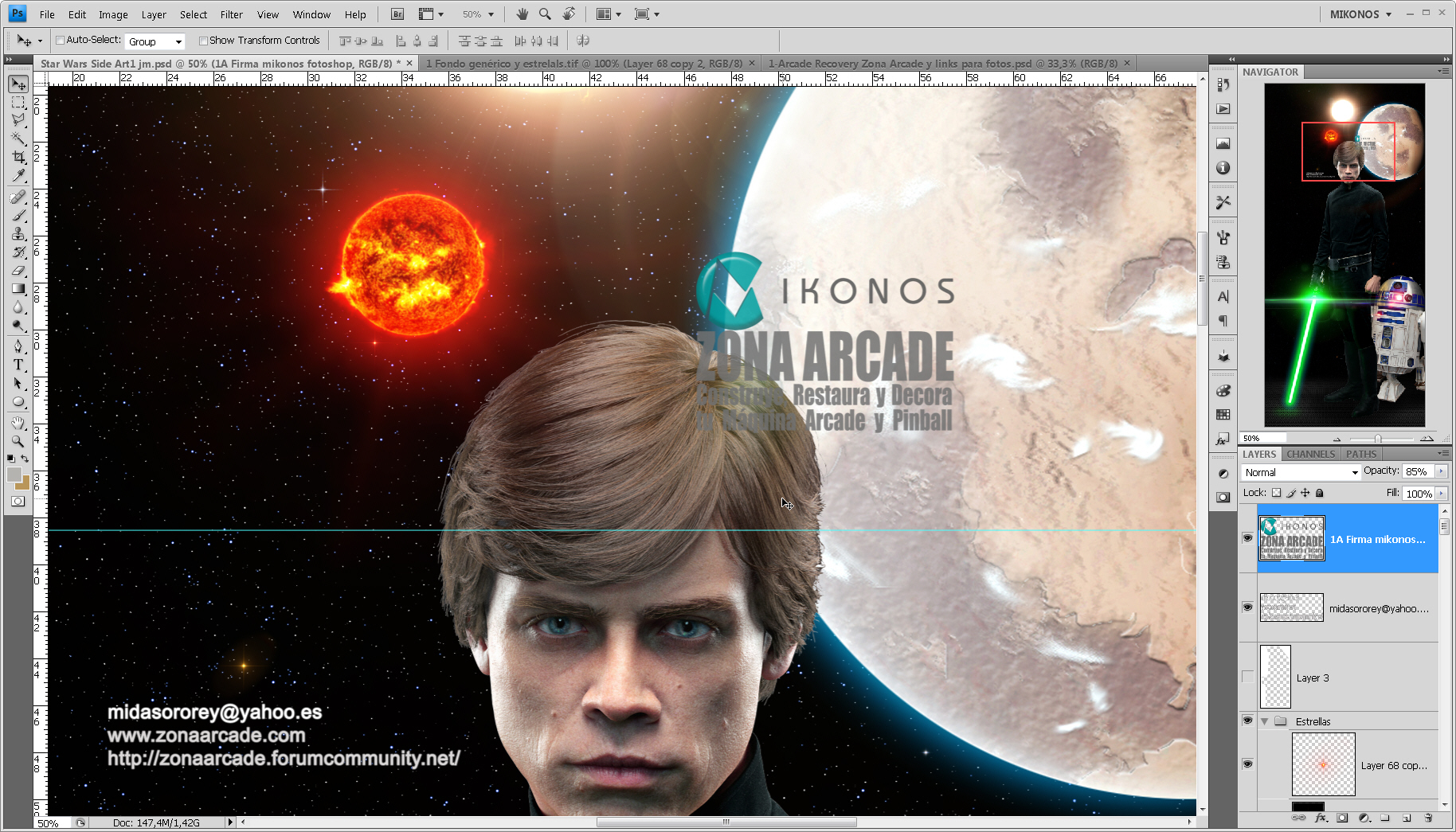The height and width of the screenshot is (832, 1456).
Task: Open the Auto-Select Group dropdown
Action: [155, 41]
